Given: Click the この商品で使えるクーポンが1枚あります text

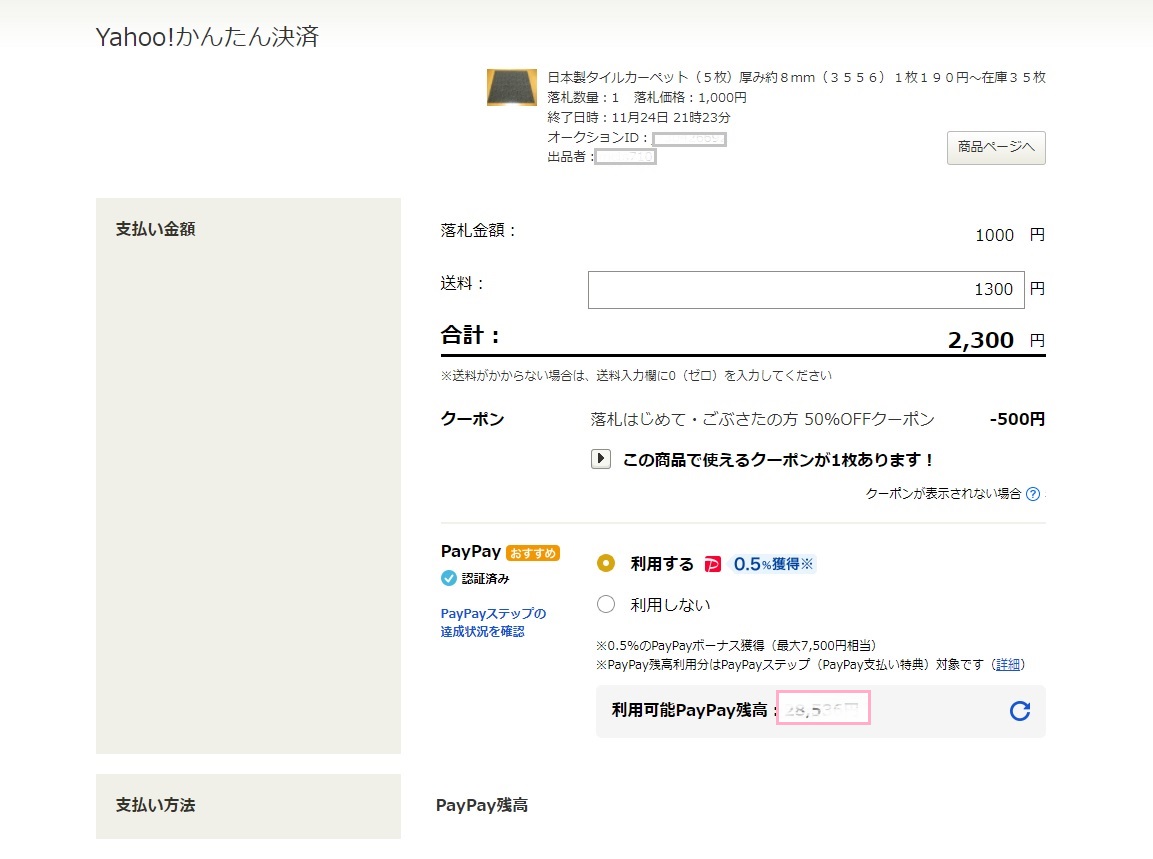Looking at the screenshot, I should (778, 460).
